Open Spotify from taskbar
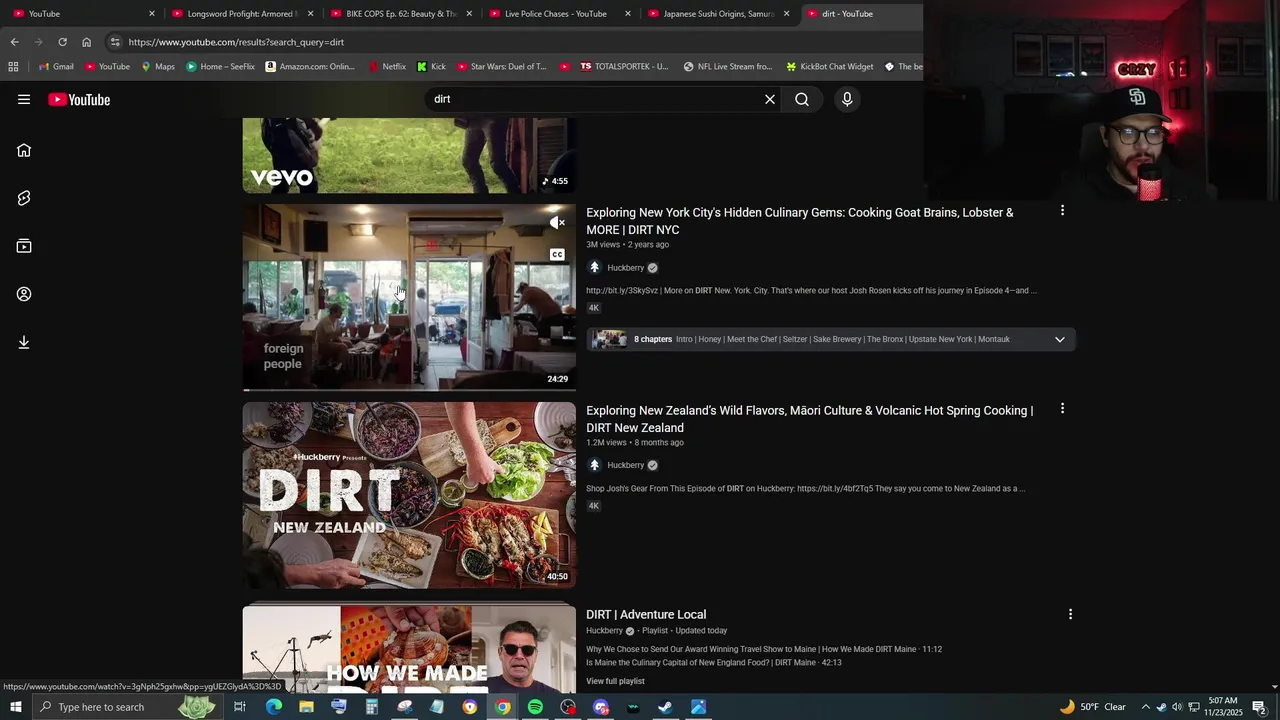1280x720 pixels. (535, 707)
